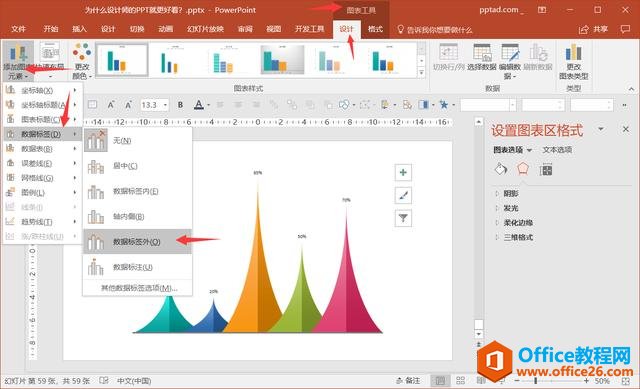This screenshot has width=640, height=389.
Task: Click the fit slide to window icon
Action: [x=625, y=381]
